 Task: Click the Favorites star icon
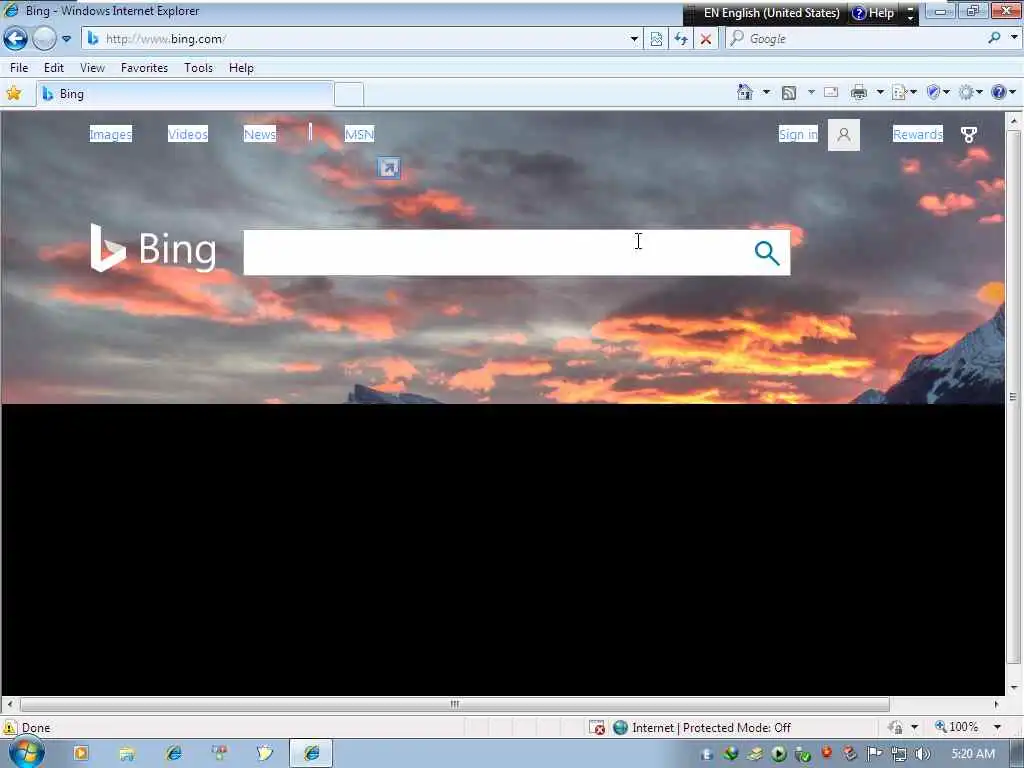[14, 93]
